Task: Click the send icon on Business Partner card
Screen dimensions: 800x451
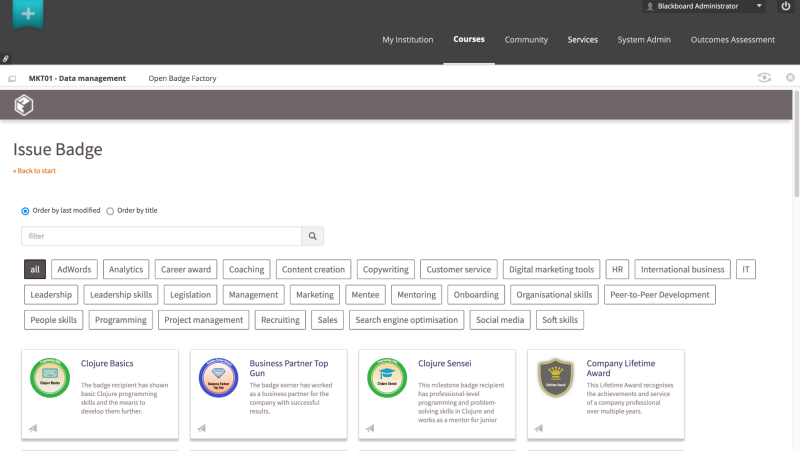Action: (x=202, y=428)
